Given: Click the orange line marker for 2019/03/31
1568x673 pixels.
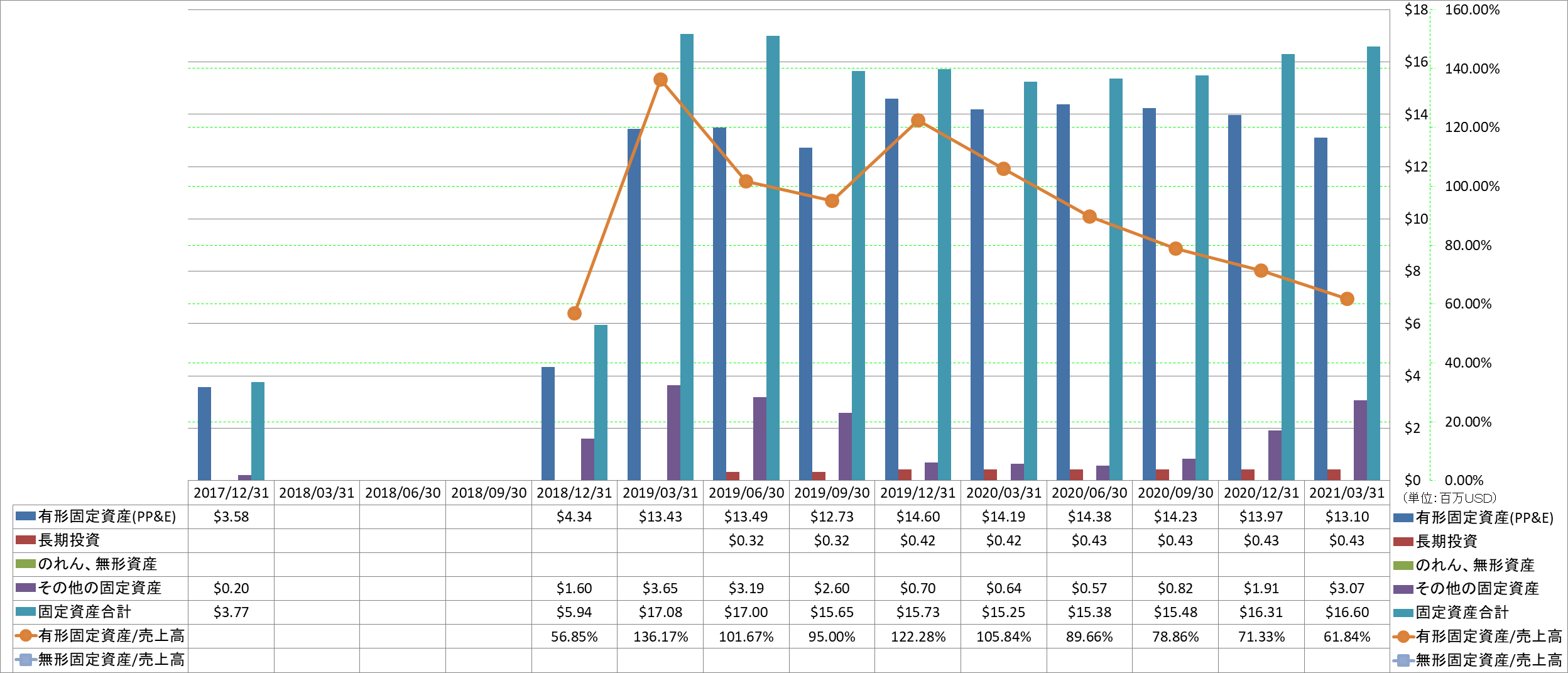Looking at the screenshot, I should click(x=660, y=80).
